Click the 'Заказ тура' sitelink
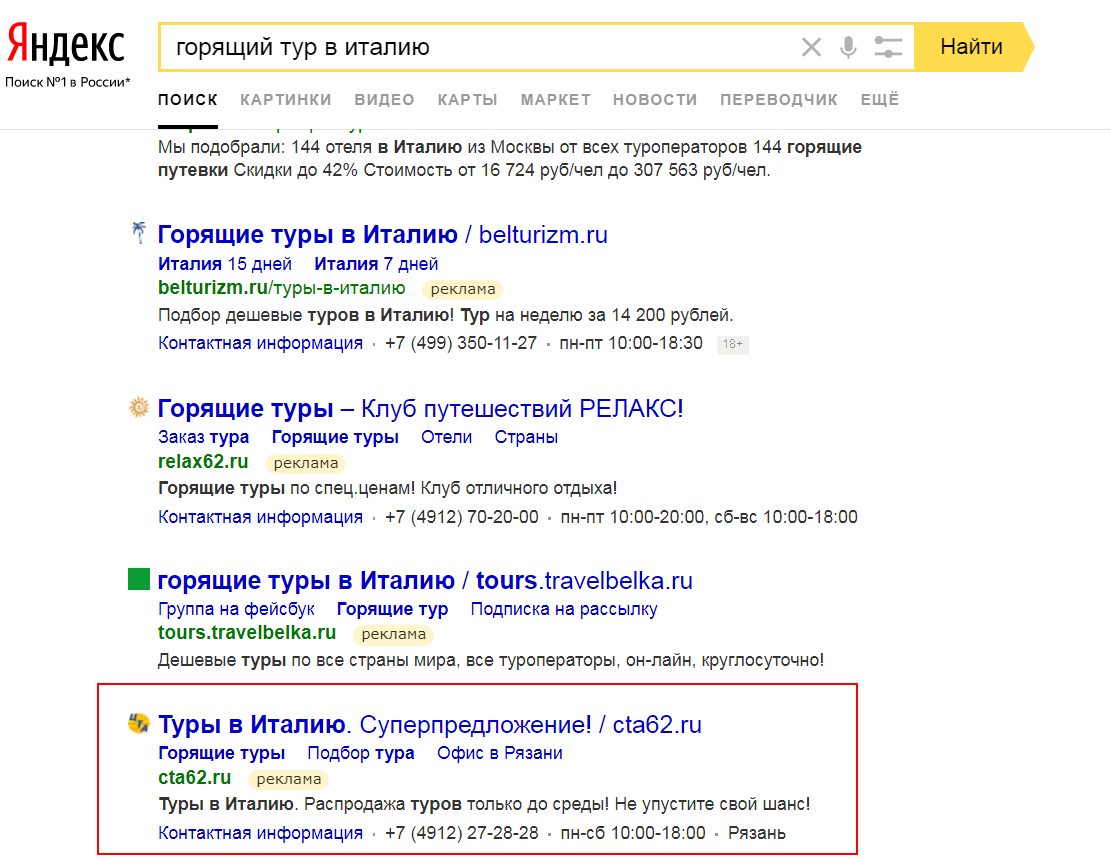 (203, 437)
